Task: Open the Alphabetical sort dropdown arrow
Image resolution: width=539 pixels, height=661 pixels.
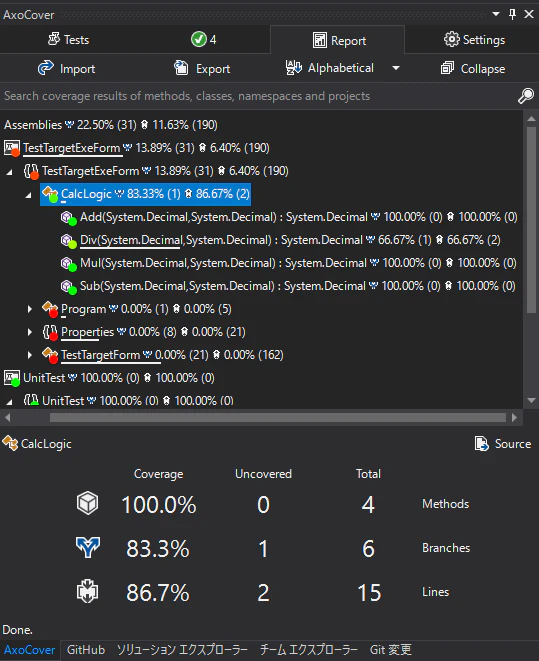Action: [x=396, y=68]
